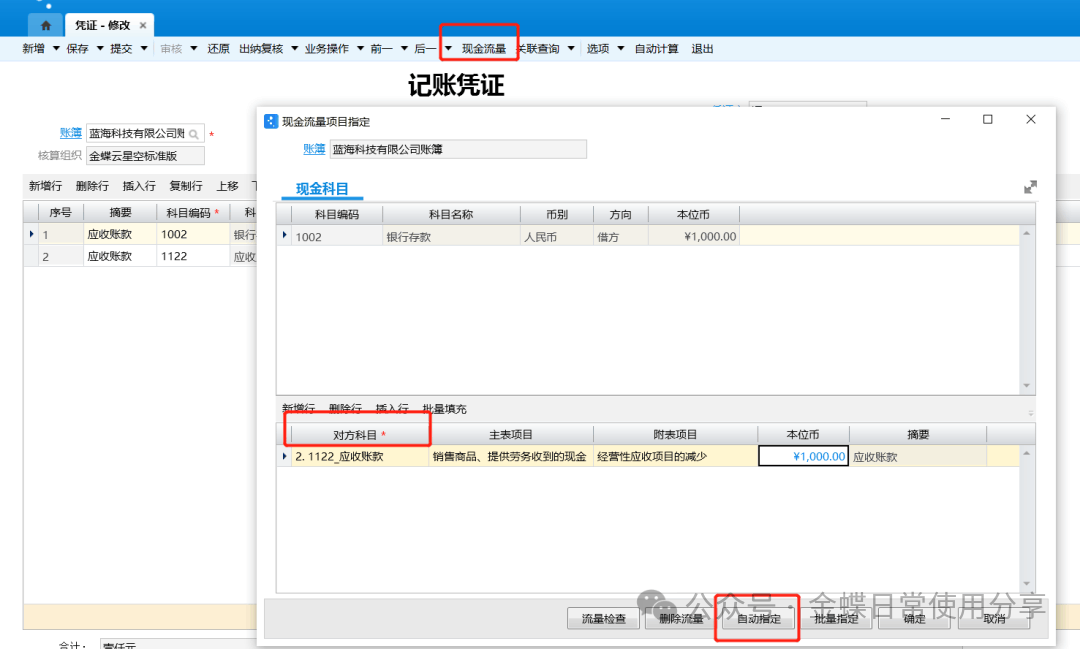Switch to the 现金科目 tab
The image size is (1080, 649).
pyautogui.click(x=322, y=188)
